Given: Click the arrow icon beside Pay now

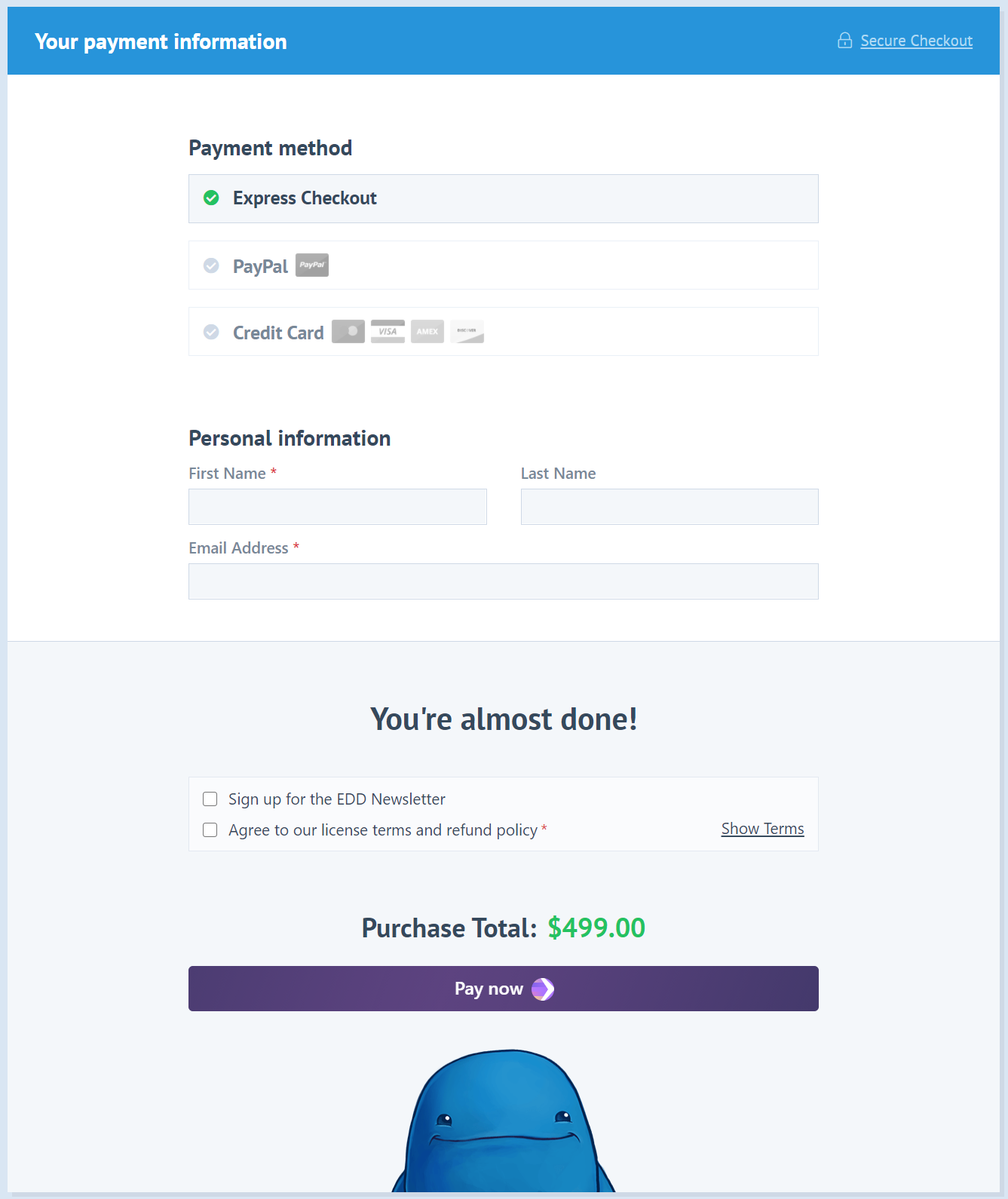Looking at the screenshot, I should click(x=543, y=989).
